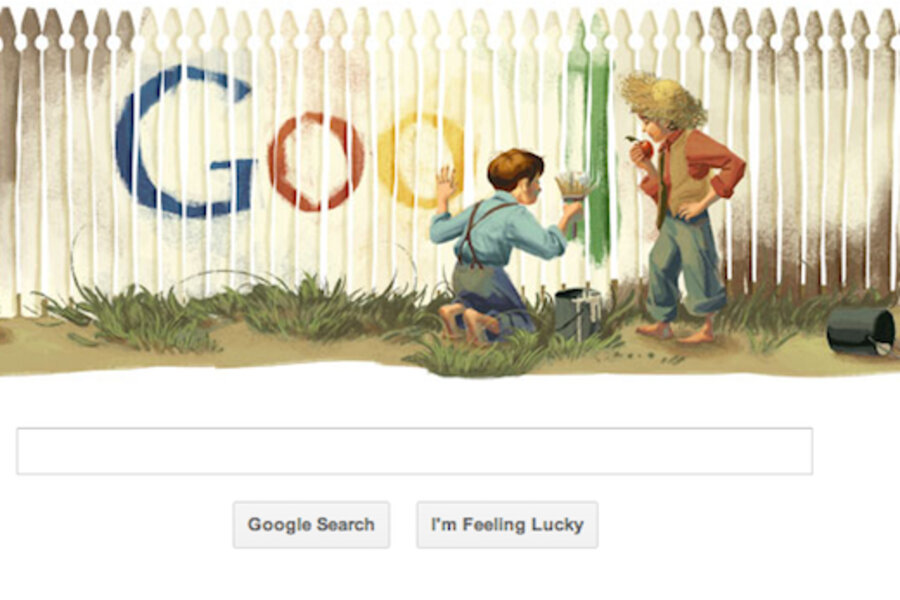Click the straw hat on the standing boy

pyautogui.click(x=663, y=99)
